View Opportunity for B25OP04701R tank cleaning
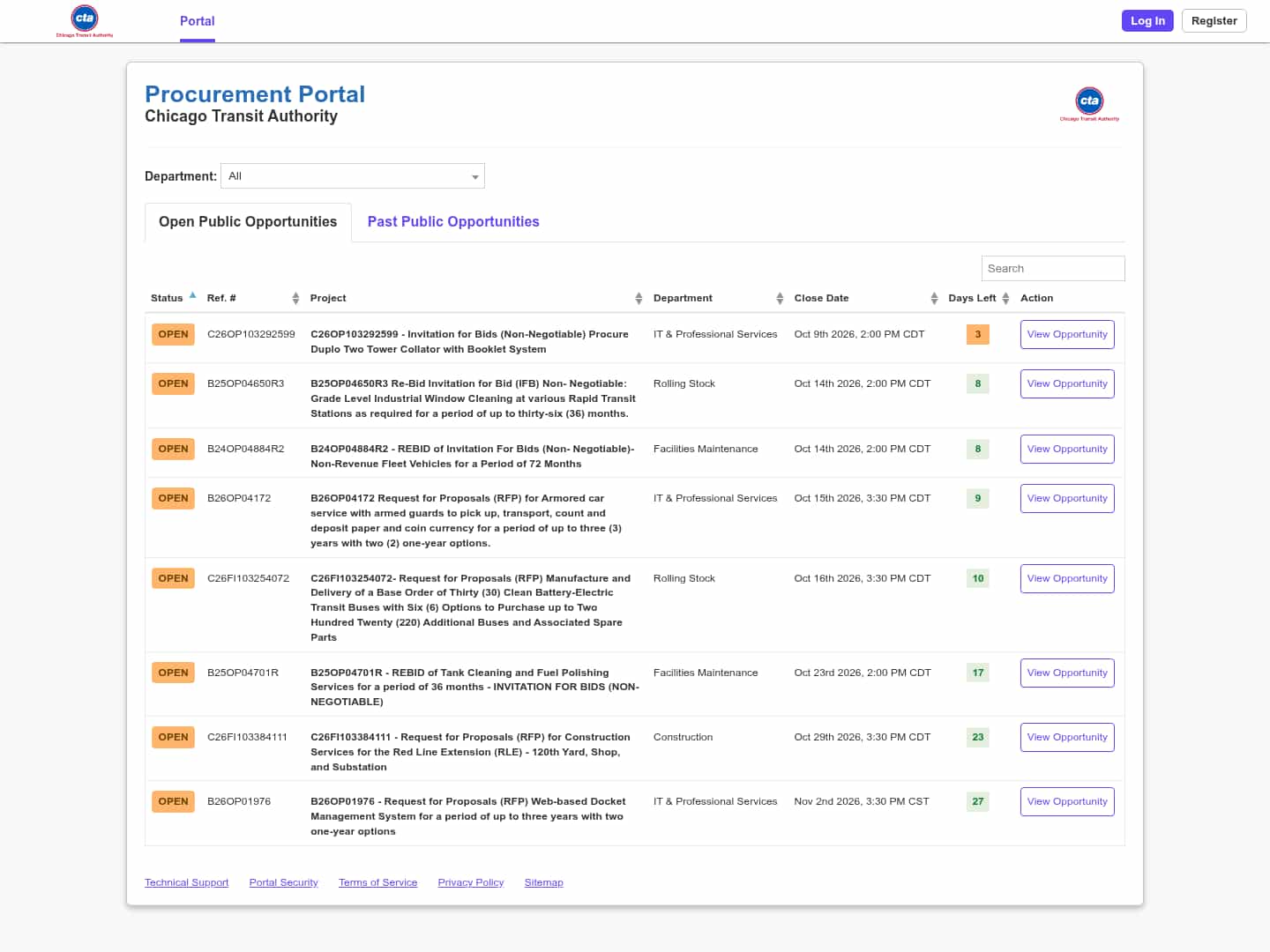This screenshot has width=1270, height=952. [x=1067, y=673]
